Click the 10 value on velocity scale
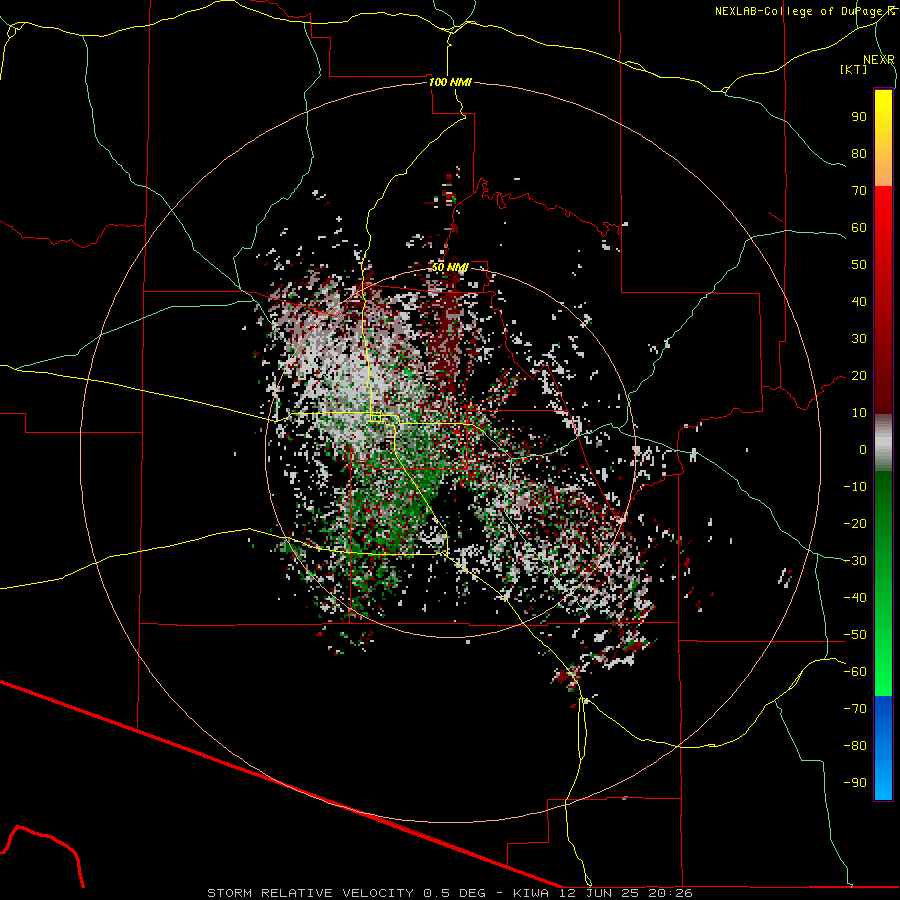Viewport: 900px width, 900px height. (859, 413)
